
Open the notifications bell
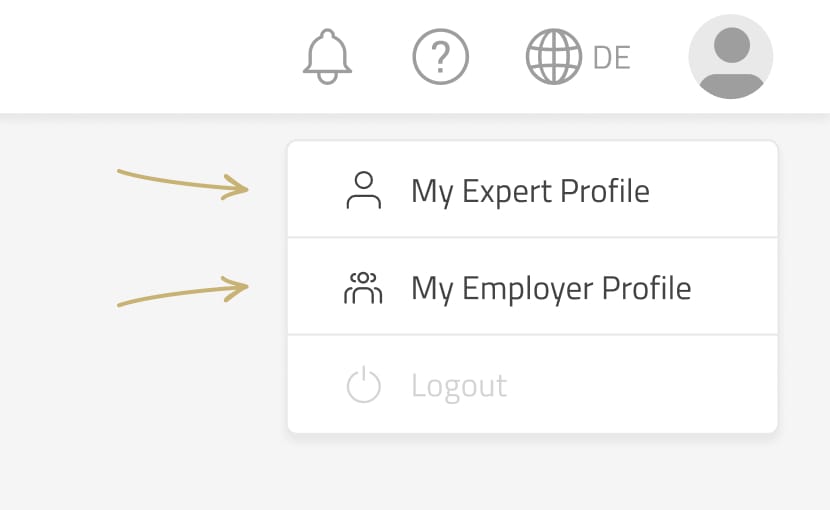click(x=328, y=57)
